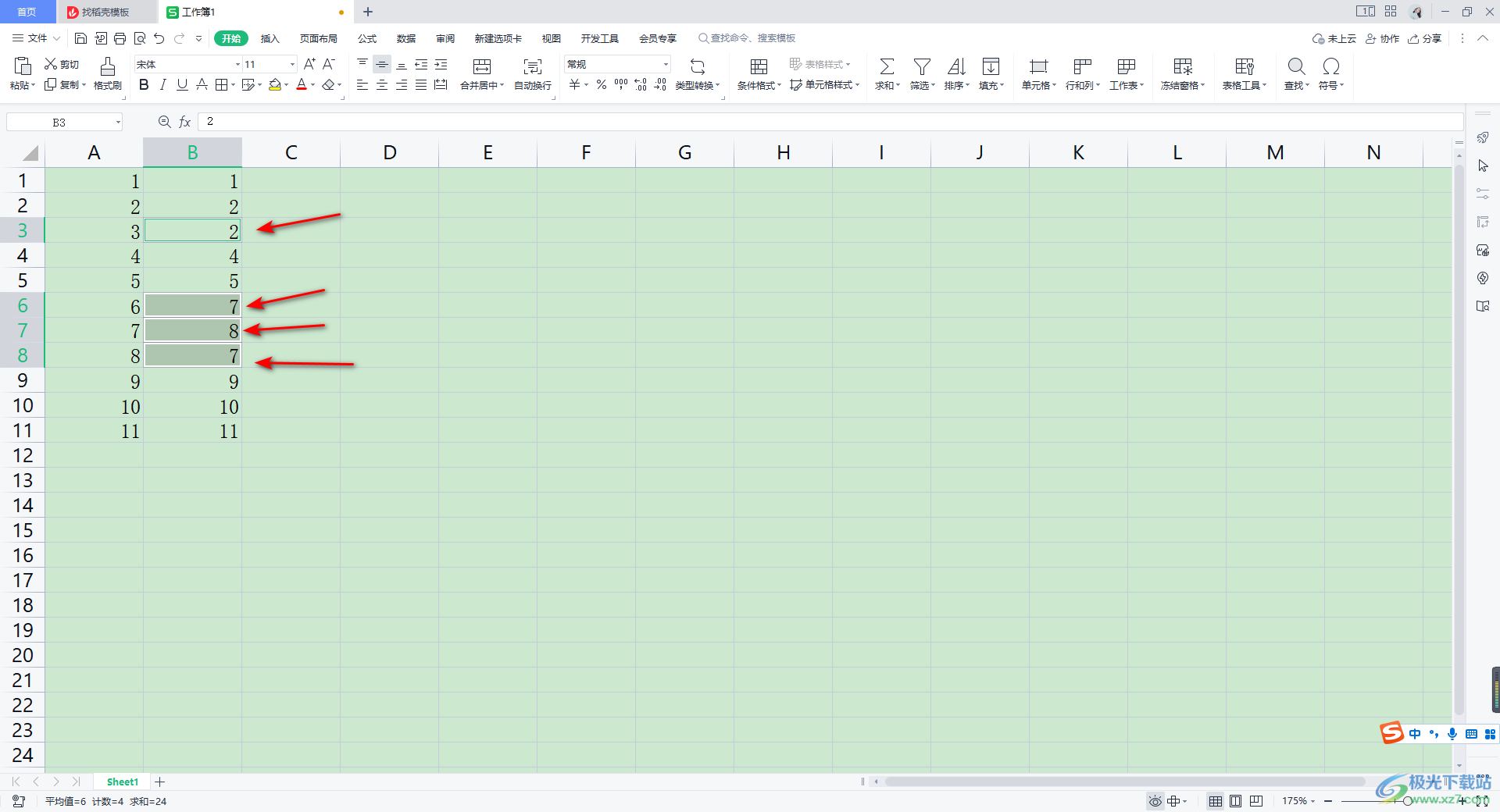Click the strikethrough-style font effect icon
Image resolution: width=1500 pixels, height=812 pixels.
[x=202, y=84]
